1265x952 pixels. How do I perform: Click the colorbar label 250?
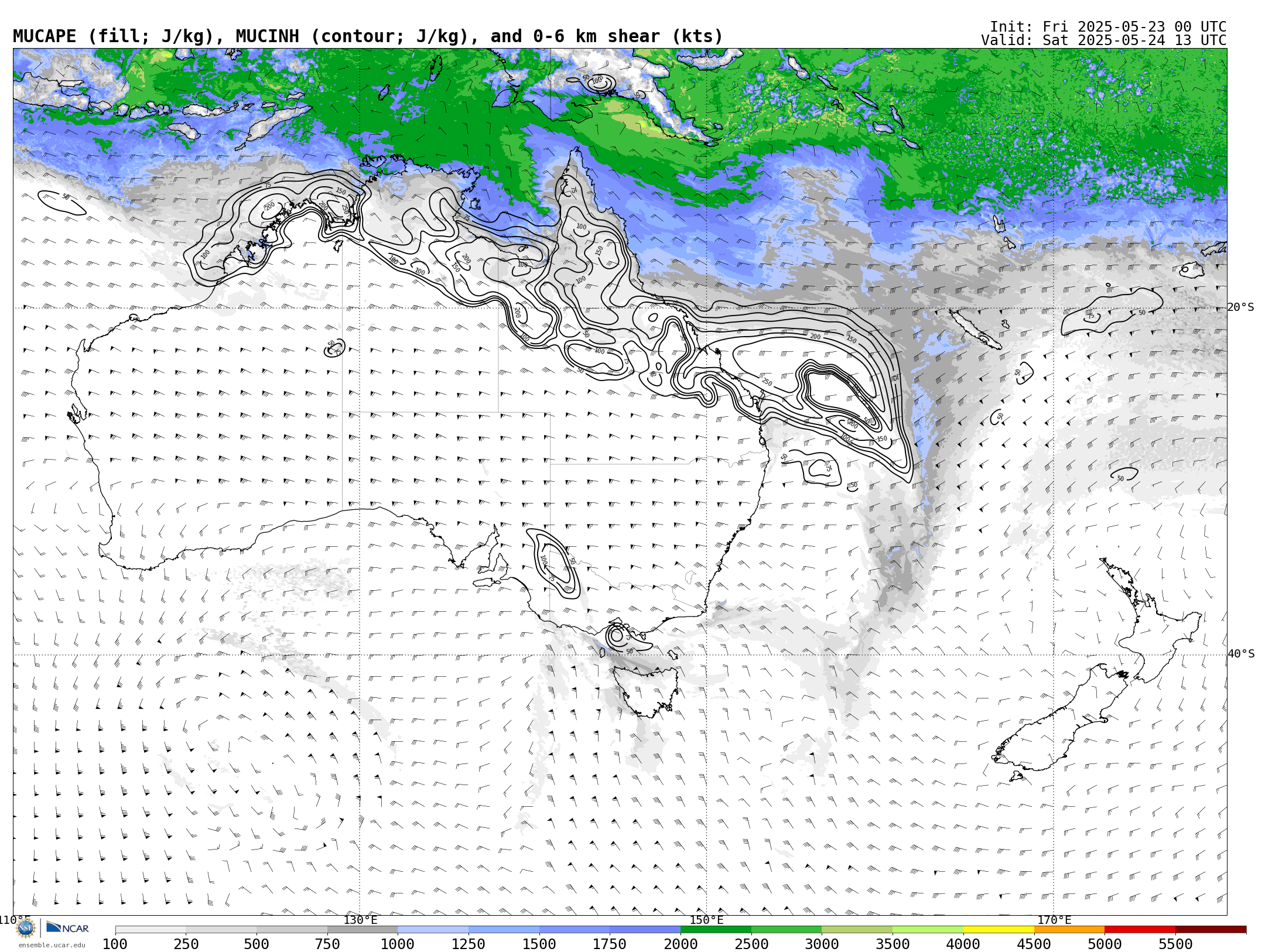186,944
